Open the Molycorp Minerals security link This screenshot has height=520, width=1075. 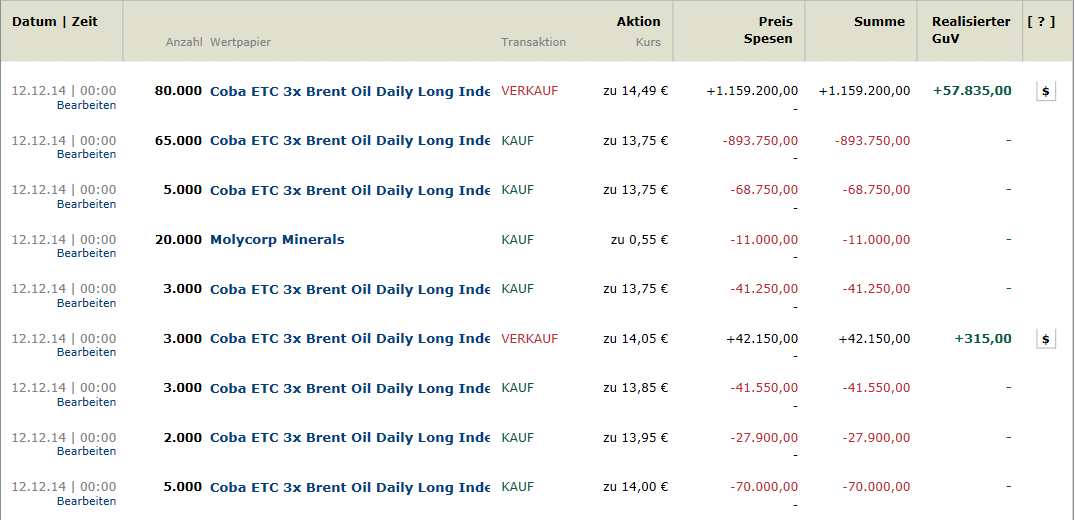click(277, 239)
